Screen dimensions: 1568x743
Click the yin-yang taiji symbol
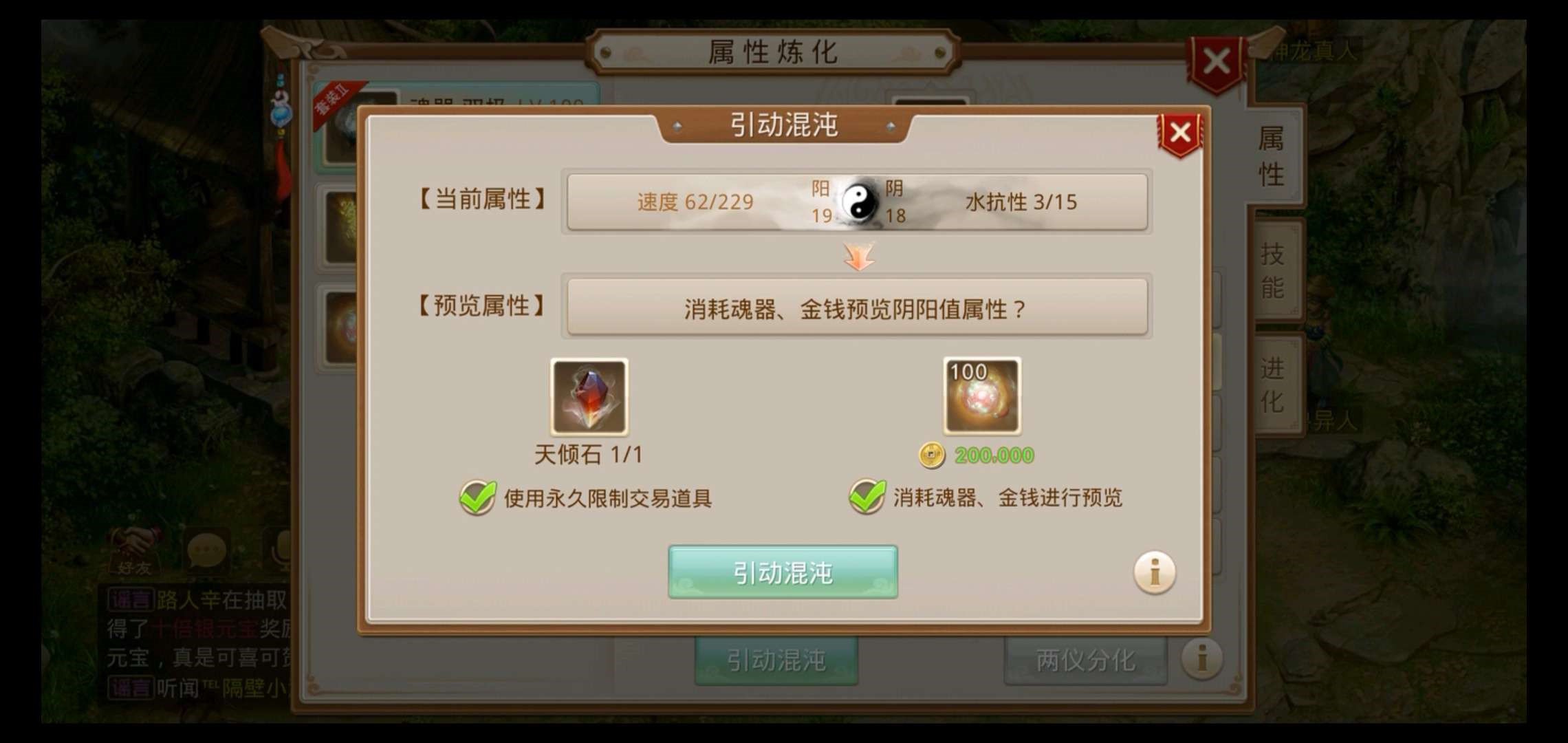click(x=860, y=202)
